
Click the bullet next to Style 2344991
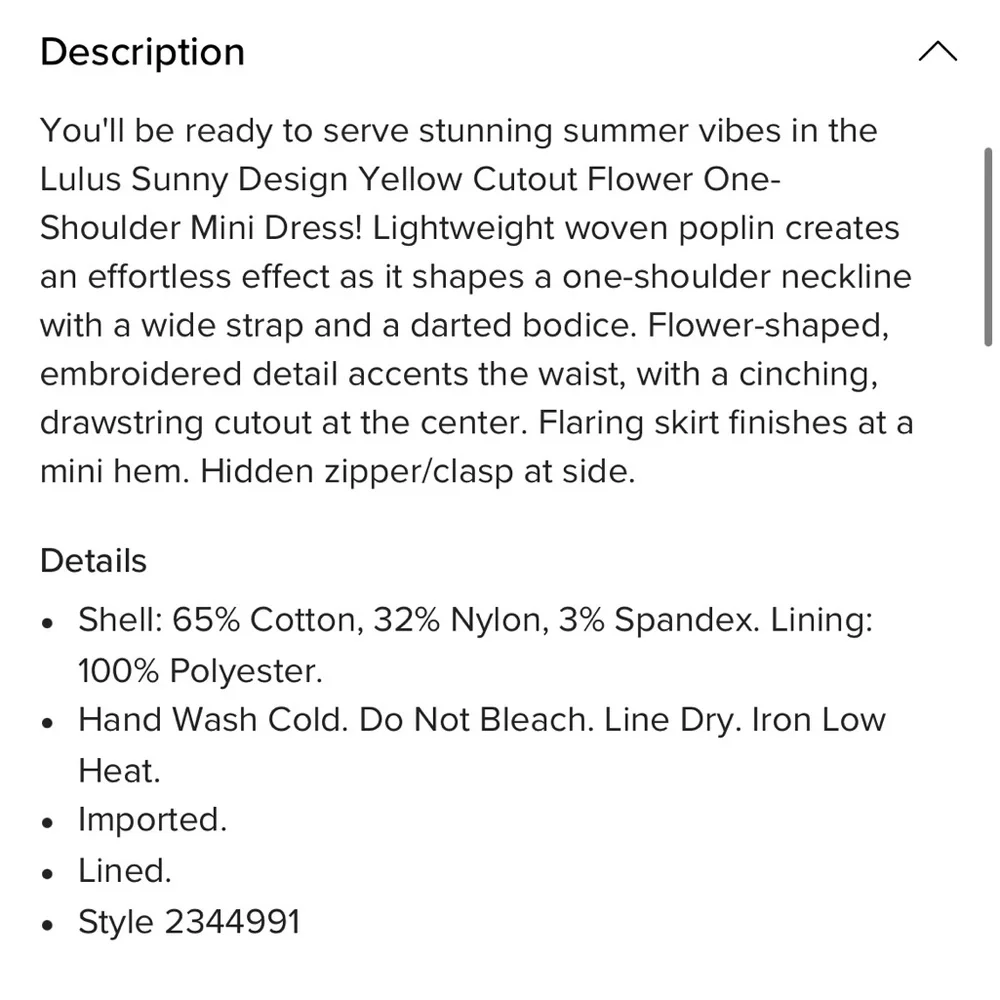pos(47,922)
